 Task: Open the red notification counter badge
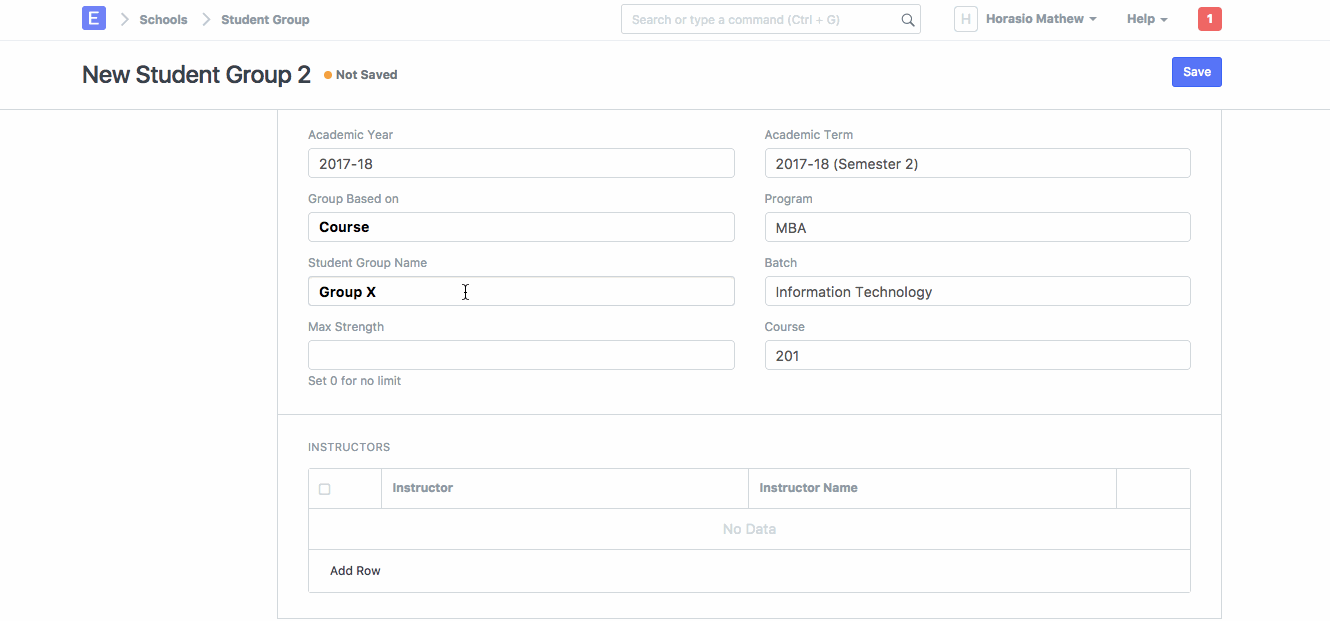[1209, 19]
